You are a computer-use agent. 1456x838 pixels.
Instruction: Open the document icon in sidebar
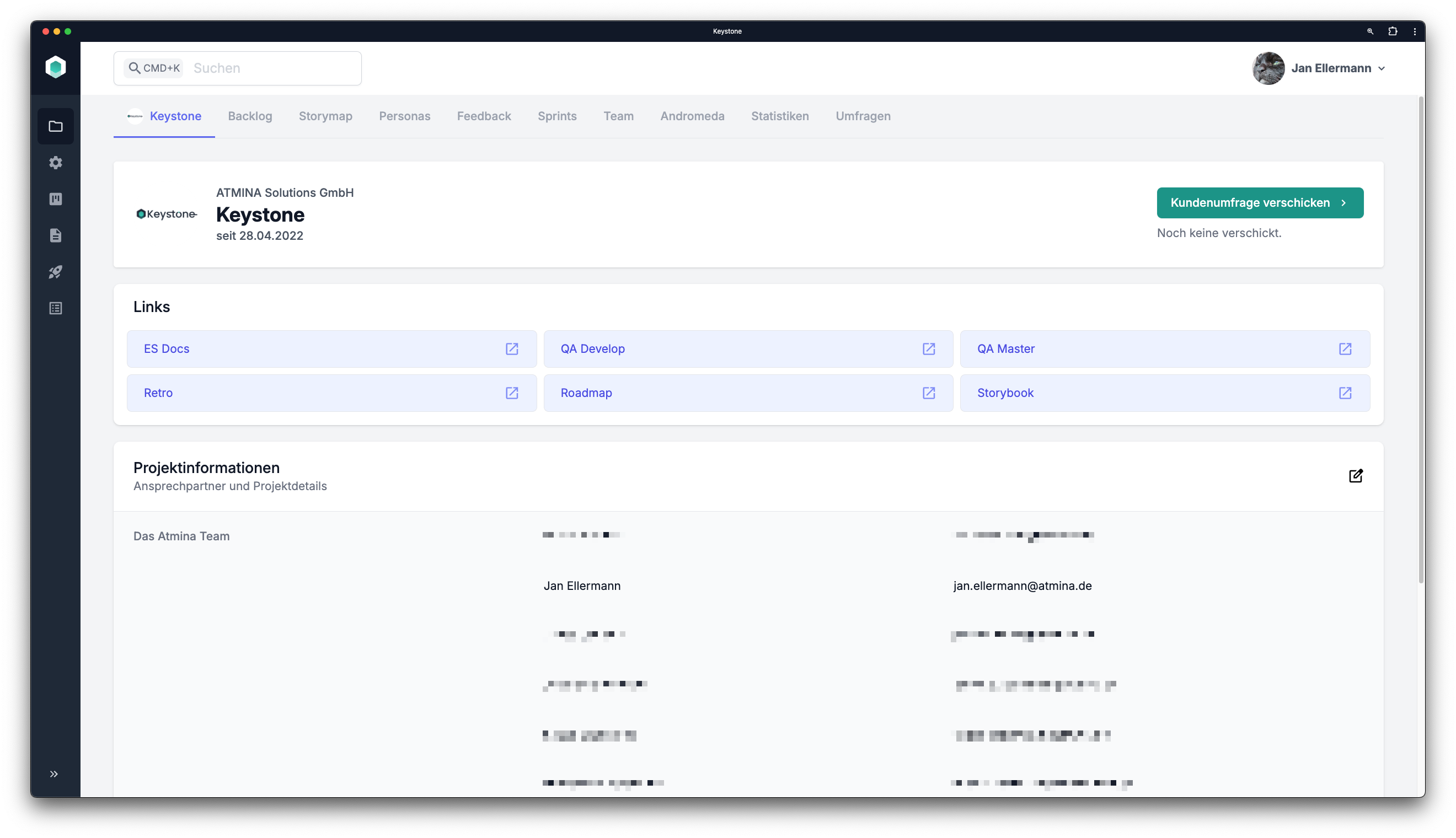point(55,235)
